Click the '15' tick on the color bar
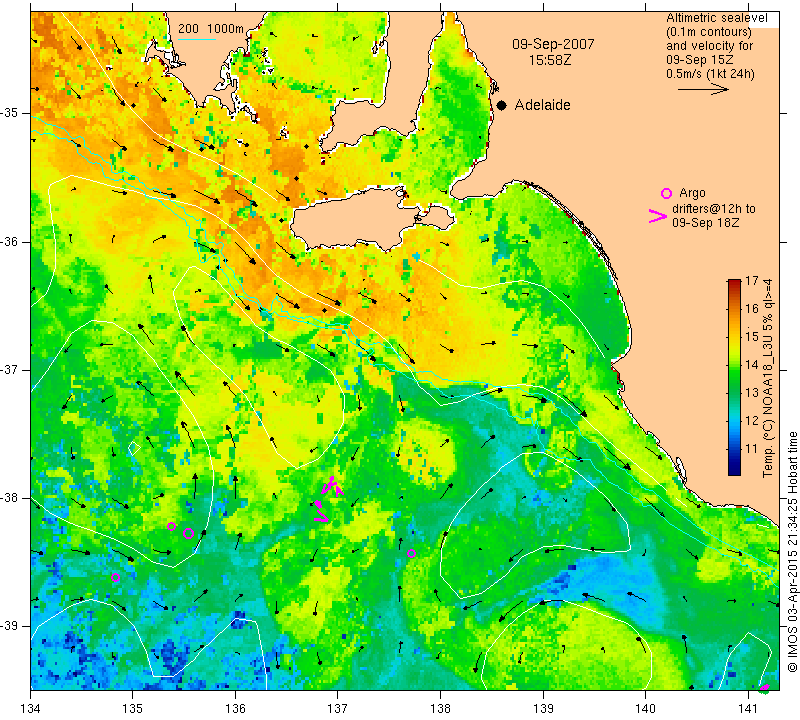Screen dimensions: 800x720 coord(752,337)
